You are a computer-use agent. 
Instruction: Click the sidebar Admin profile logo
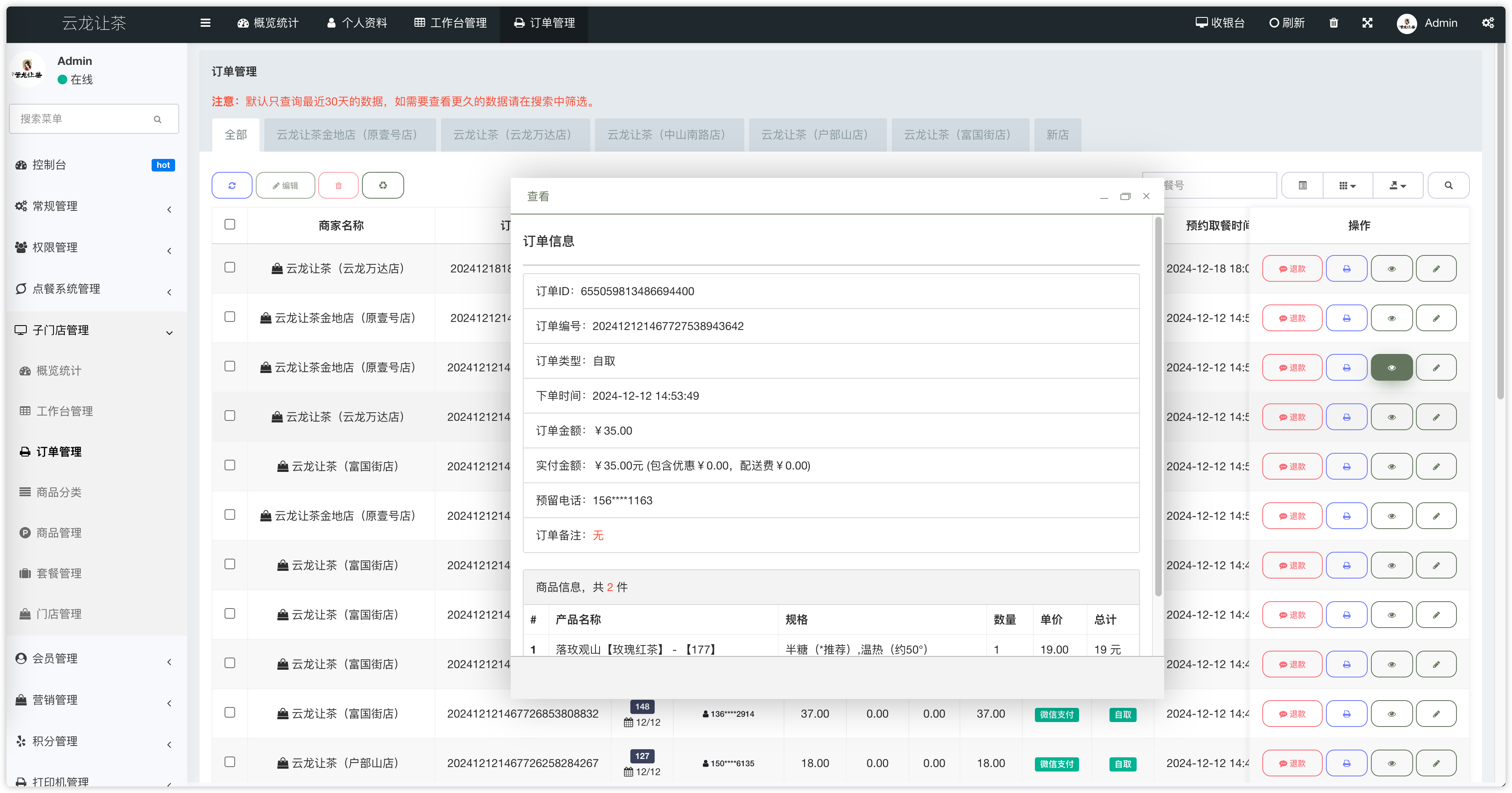point(28,70)
